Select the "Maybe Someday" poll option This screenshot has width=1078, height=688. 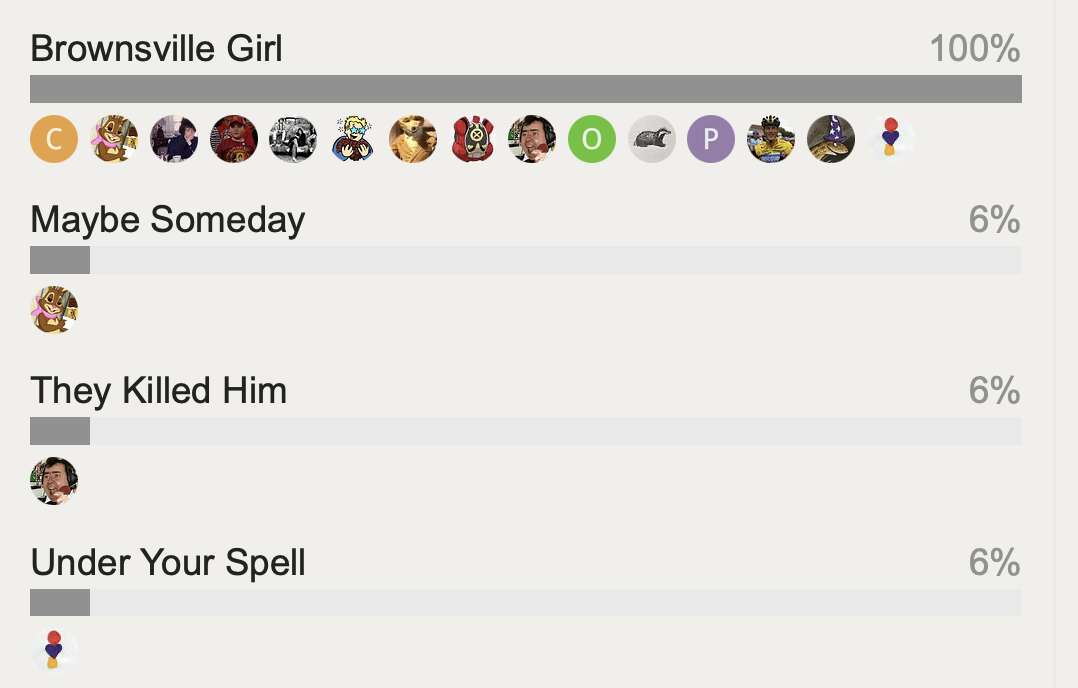pos(168,219)
